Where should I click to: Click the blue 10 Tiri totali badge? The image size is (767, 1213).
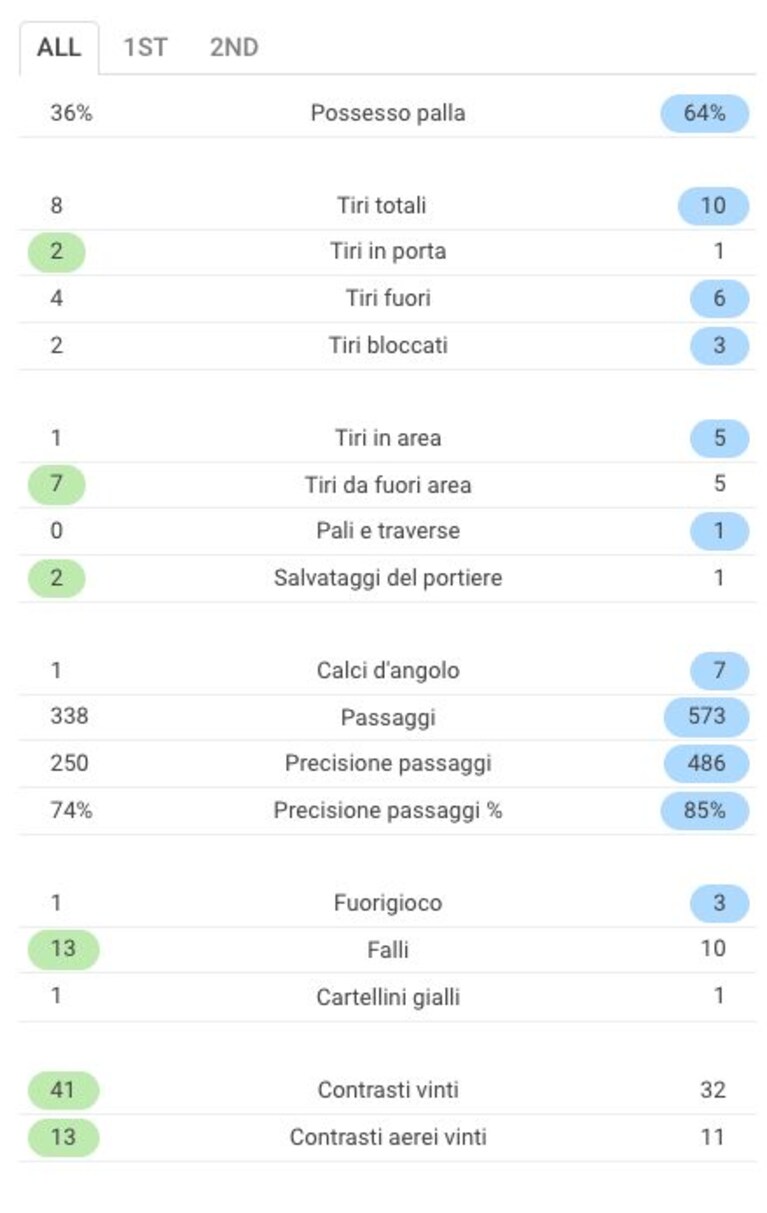click(x=713, y=206)
